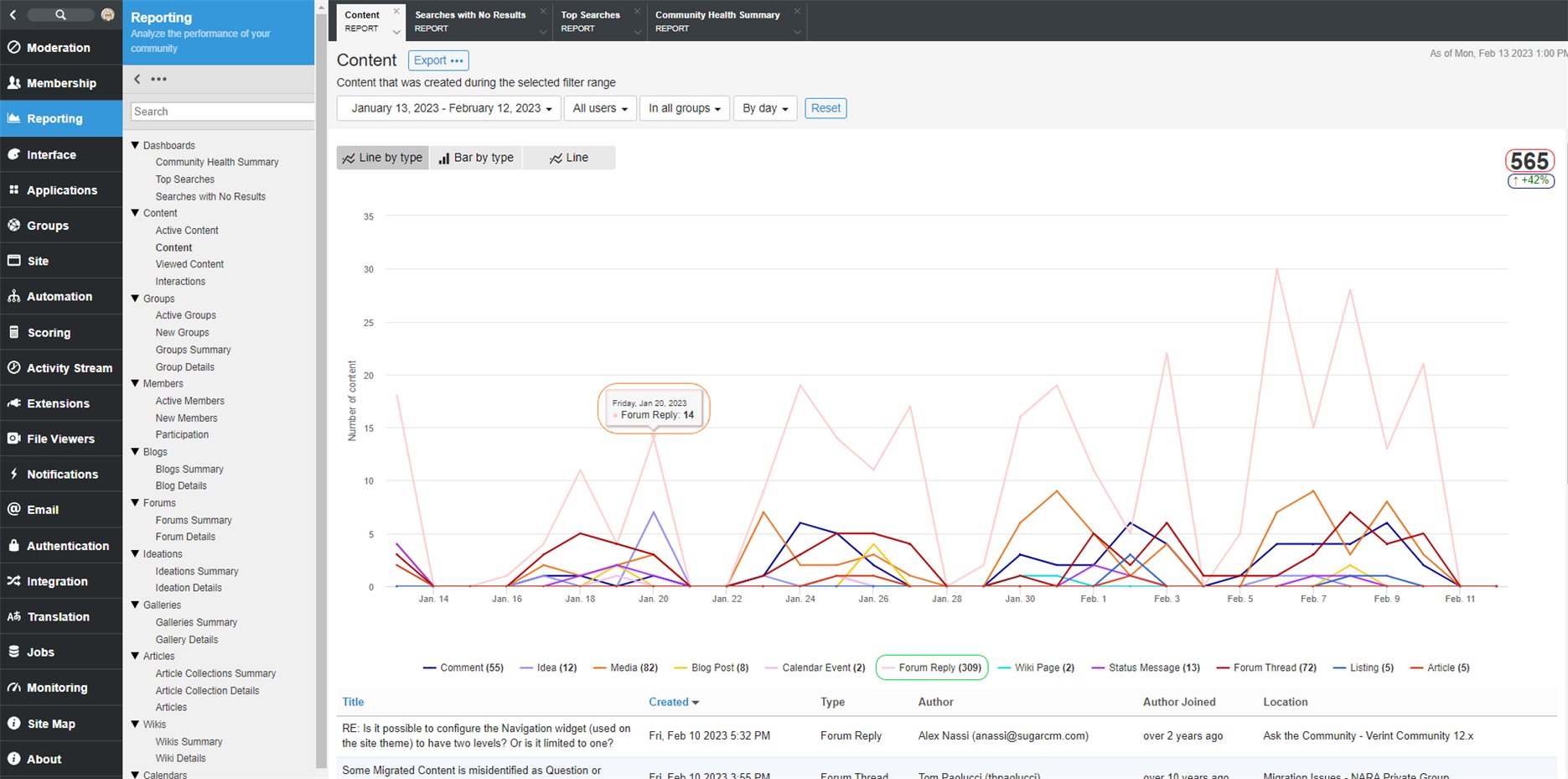Open Jobs admin section

[60, 652]
